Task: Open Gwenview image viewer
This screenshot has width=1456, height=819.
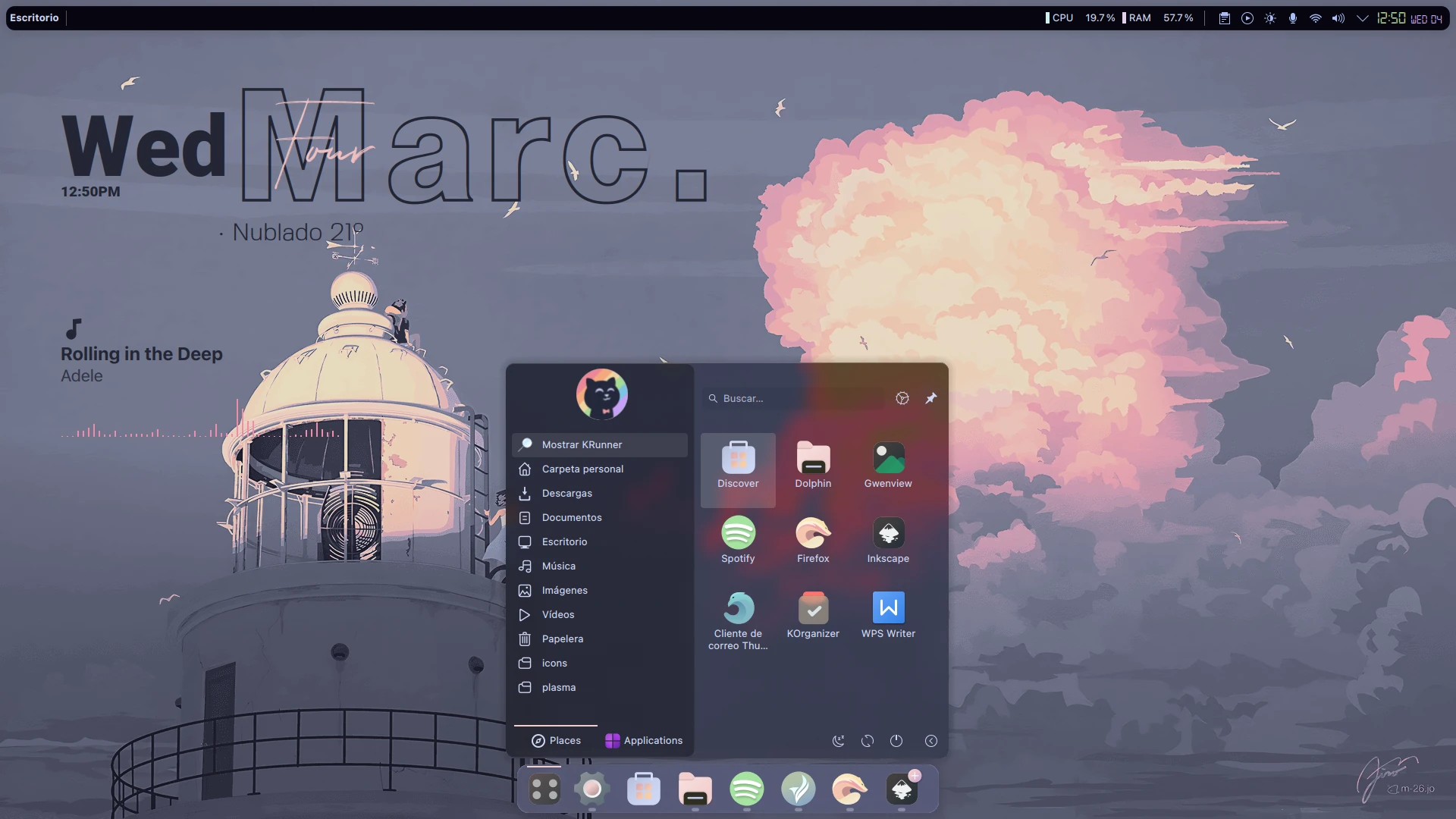Action: click(x=888, y=464)
